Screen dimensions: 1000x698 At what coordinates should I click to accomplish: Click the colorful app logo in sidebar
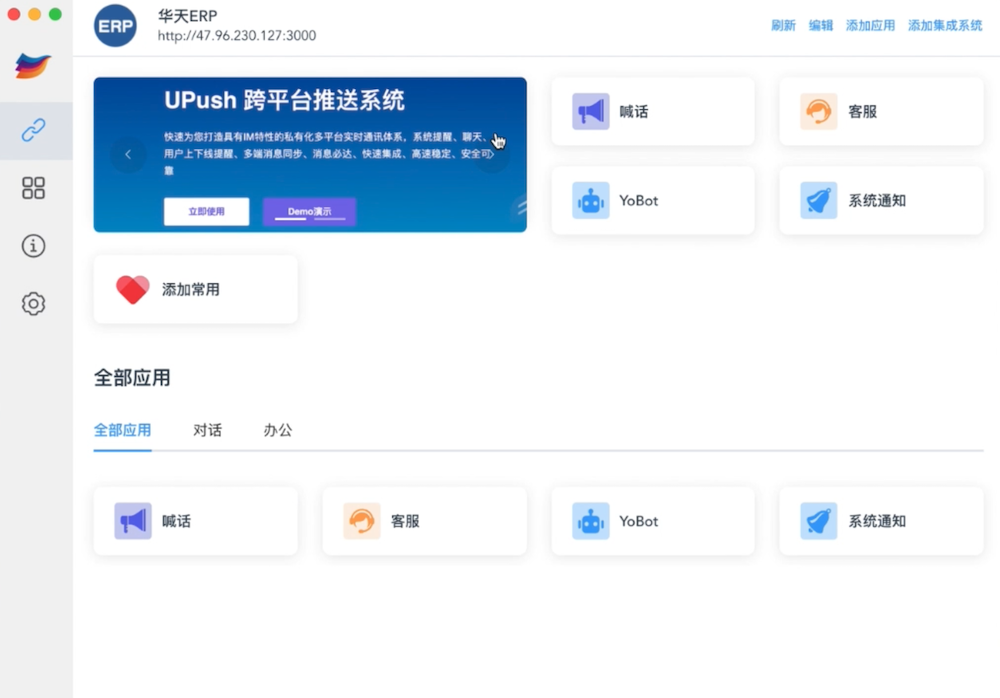(x=33, y=66)
